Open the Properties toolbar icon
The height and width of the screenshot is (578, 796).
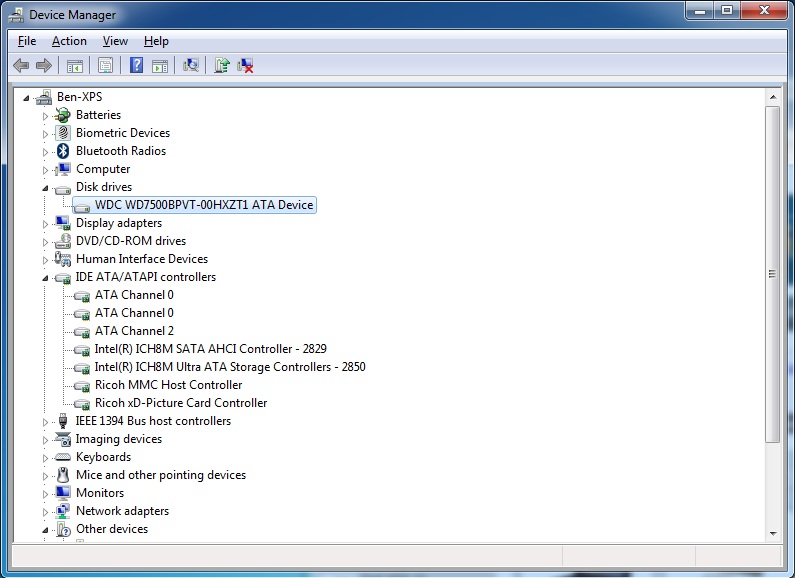point(106,65)
